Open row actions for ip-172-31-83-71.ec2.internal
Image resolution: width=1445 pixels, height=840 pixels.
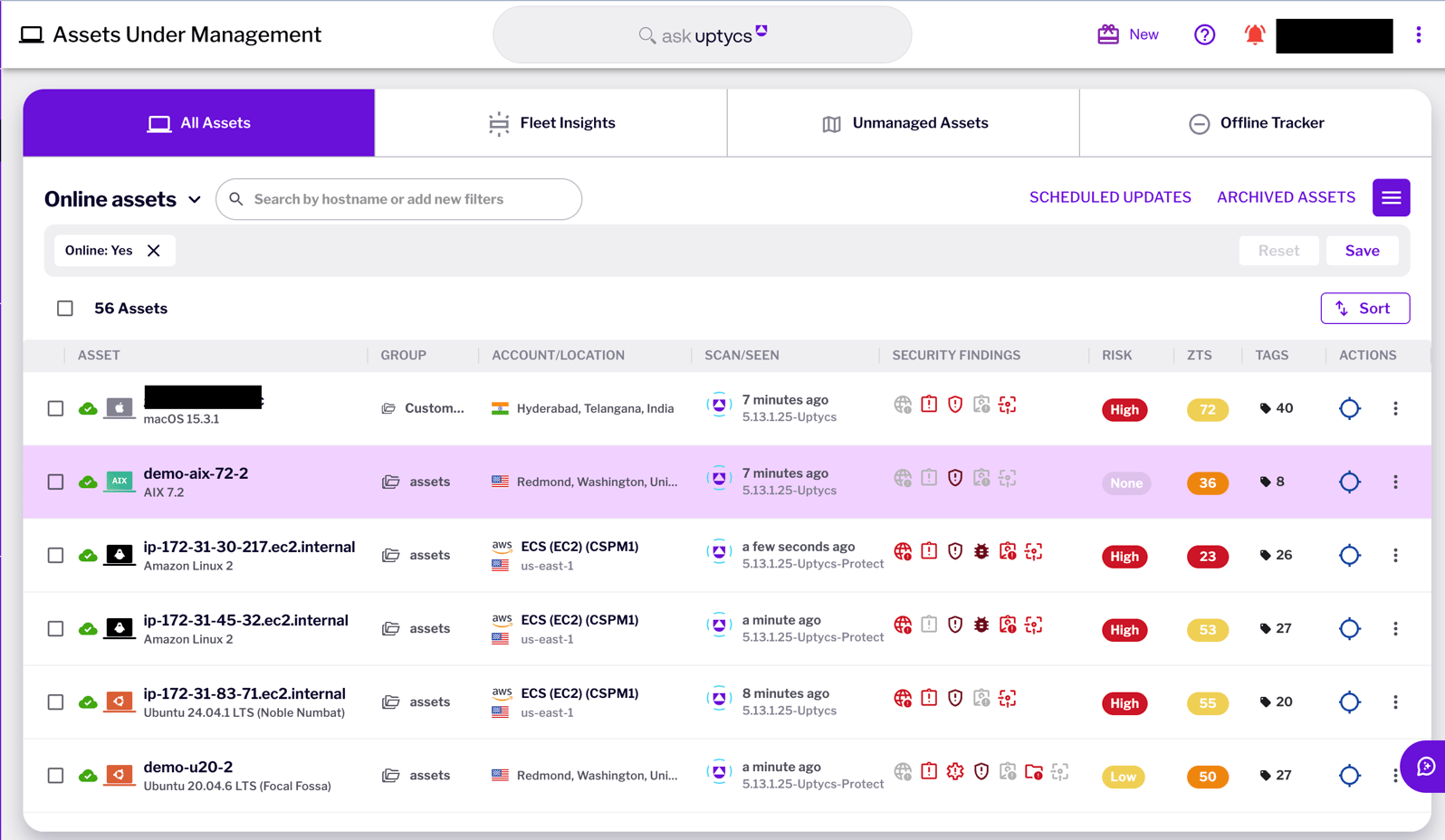pos(1395,702)
